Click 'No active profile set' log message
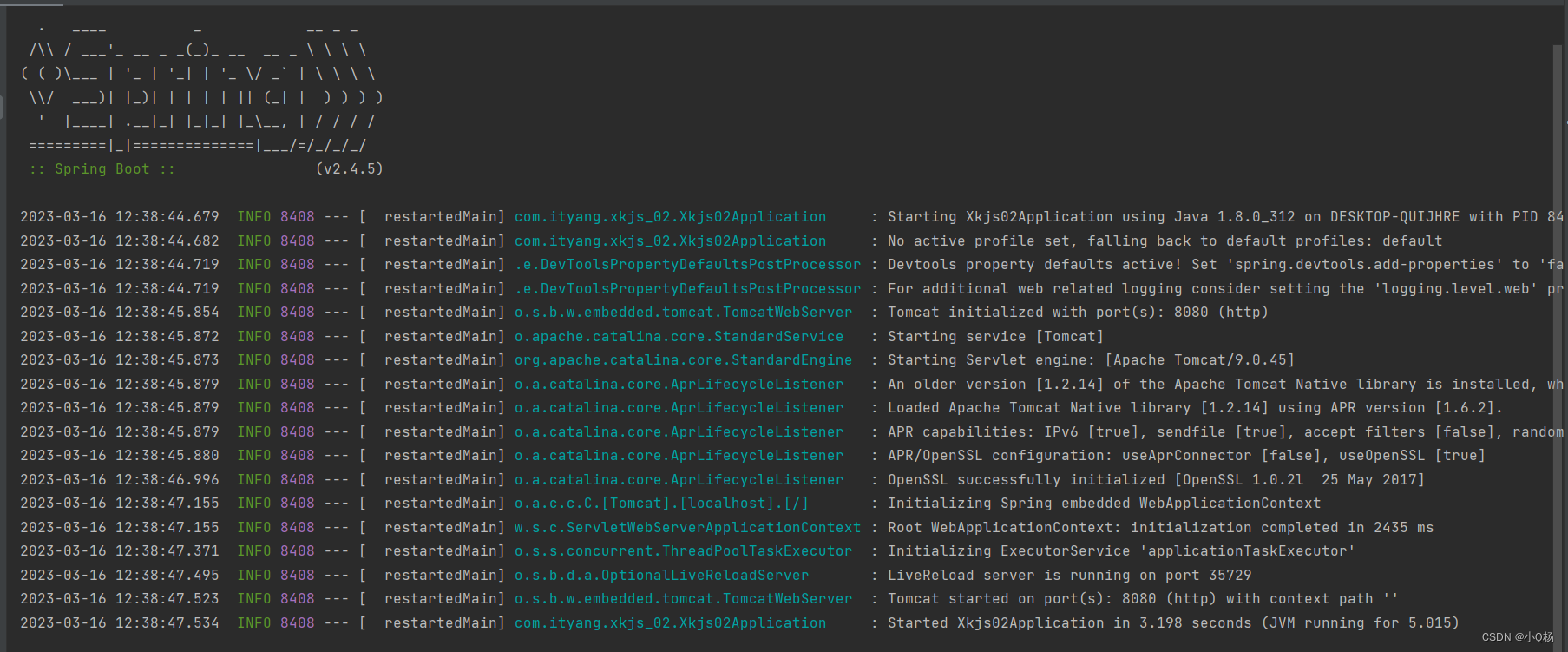This screenshot has height=652, width=1568. click(1165, 241)
